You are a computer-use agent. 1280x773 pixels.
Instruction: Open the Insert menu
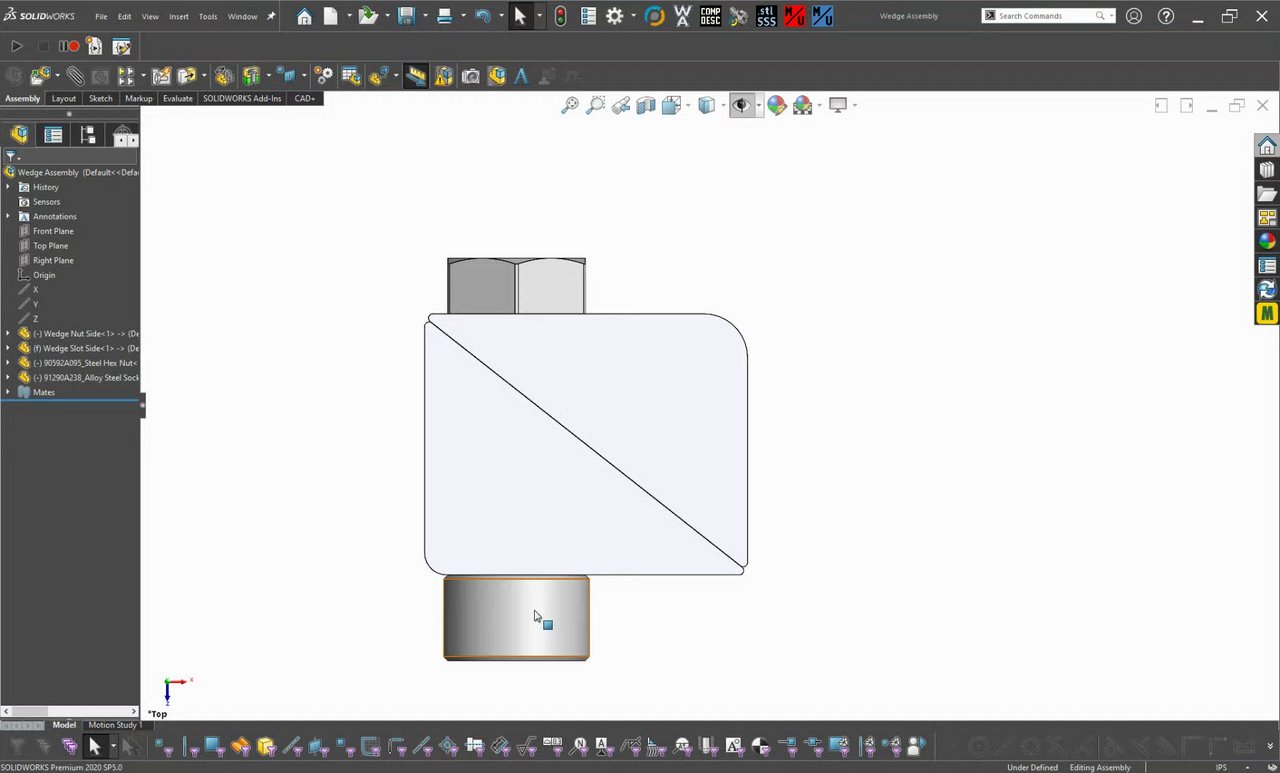point(178,16)
